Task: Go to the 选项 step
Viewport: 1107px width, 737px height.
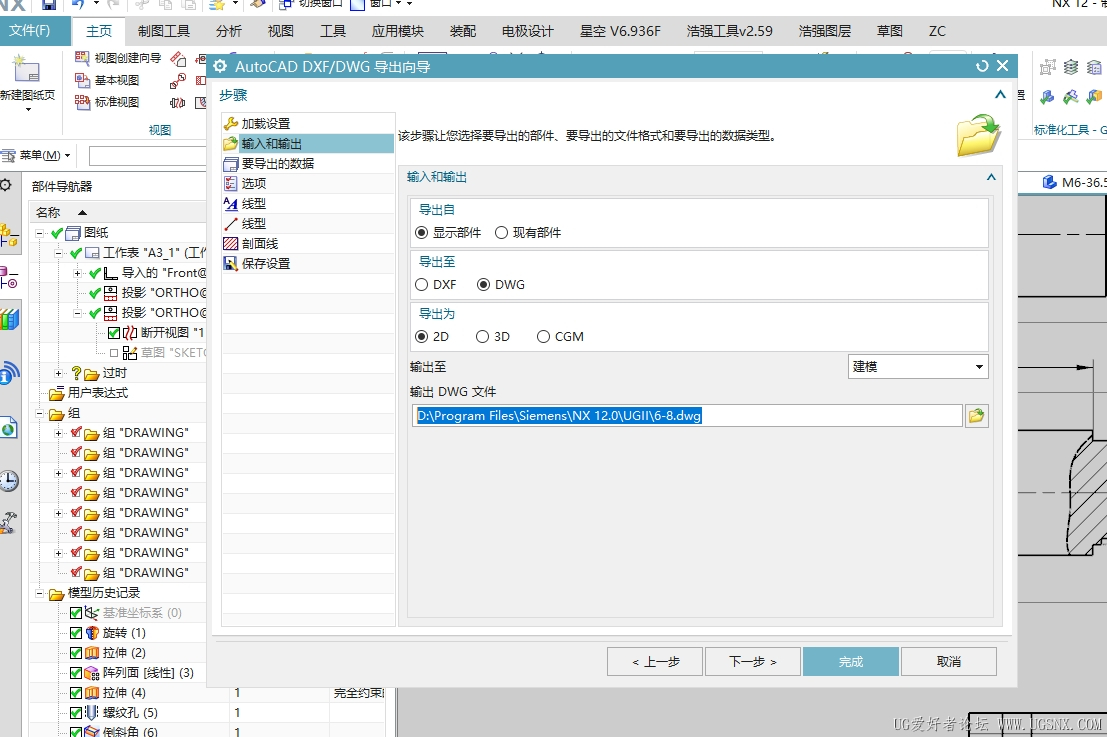Action: click(308, 184)
